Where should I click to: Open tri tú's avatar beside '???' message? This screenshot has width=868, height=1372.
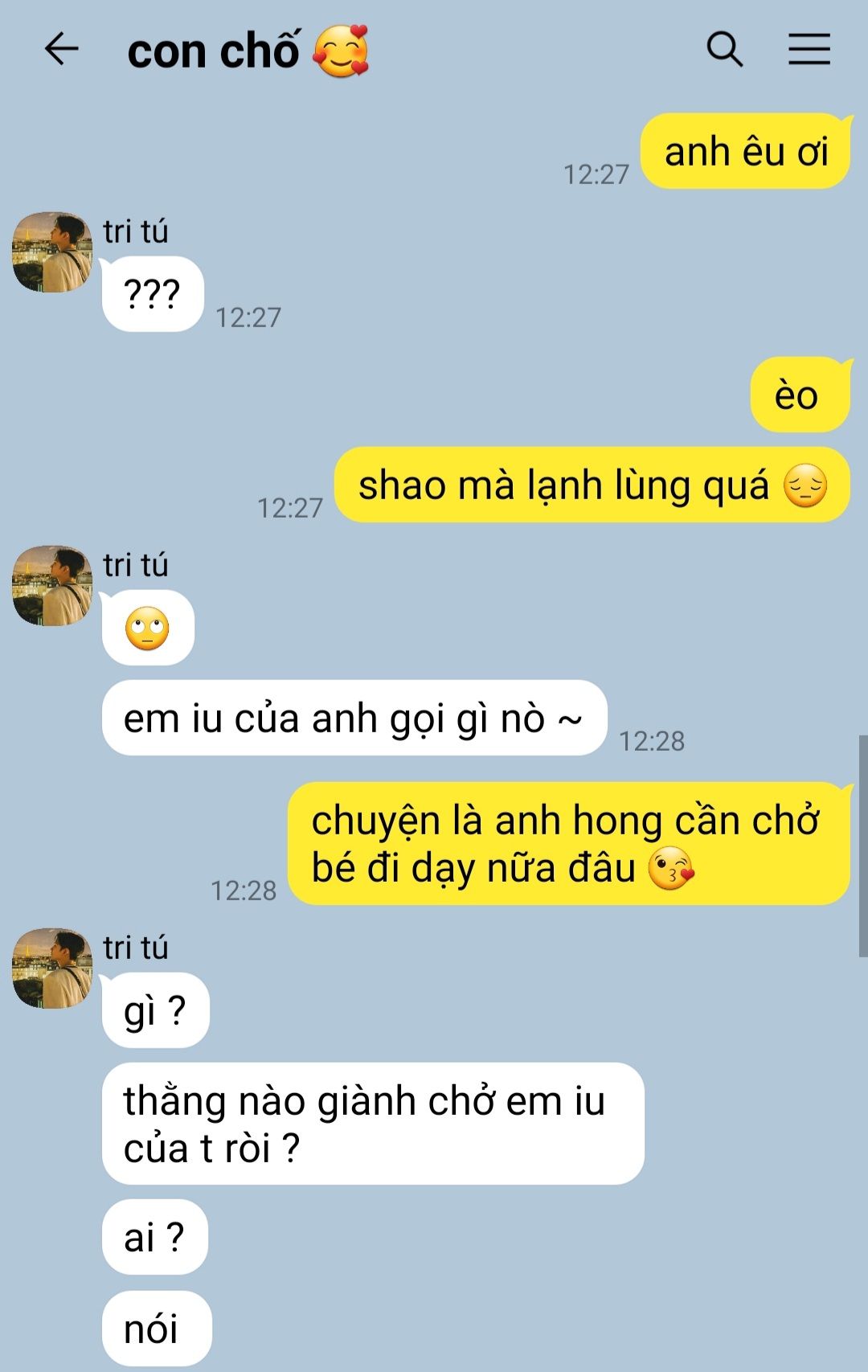(x=52, y=252)
